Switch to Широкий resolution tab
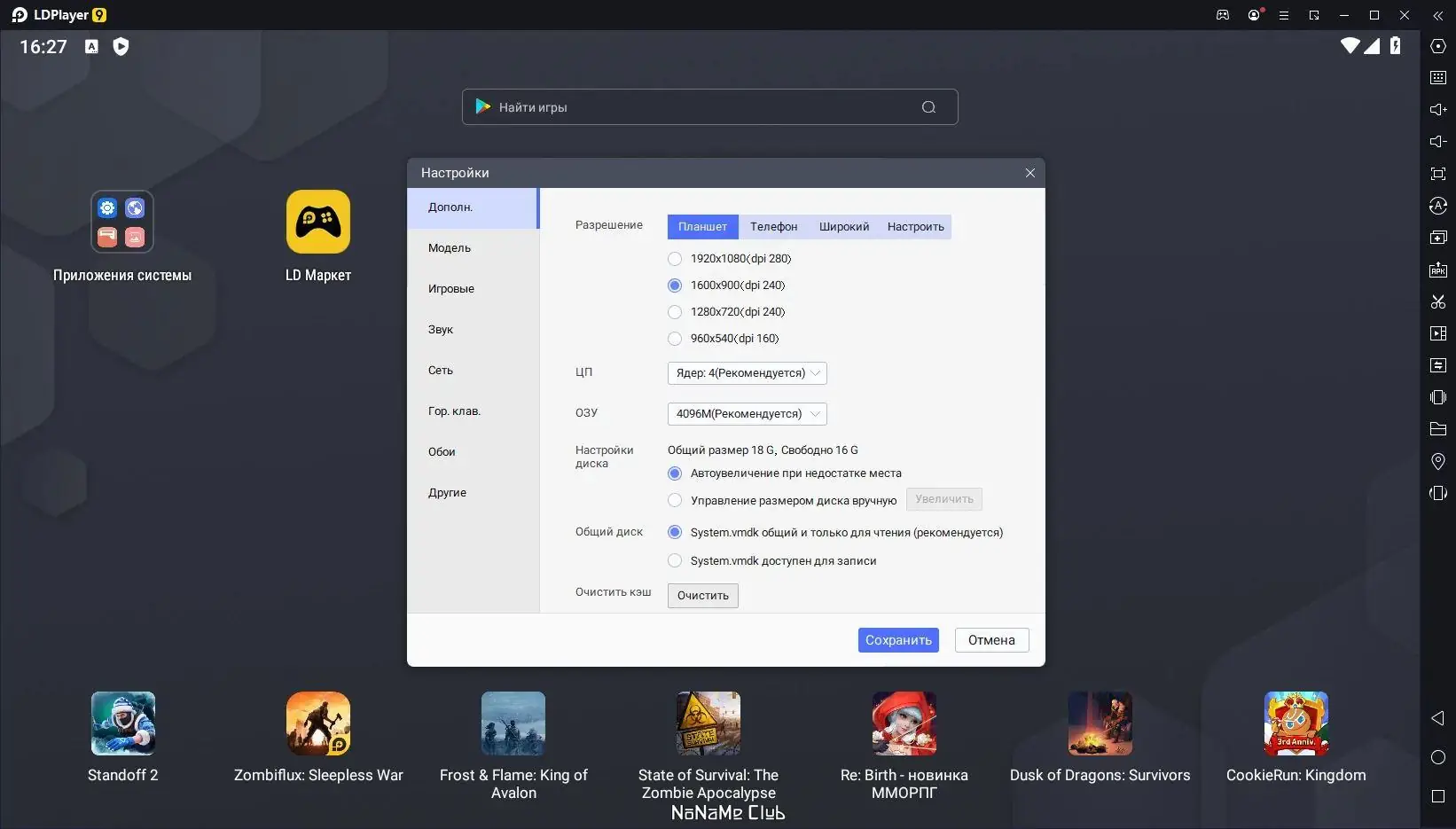Screen dimensions: 1456x829 coord(844,227)
